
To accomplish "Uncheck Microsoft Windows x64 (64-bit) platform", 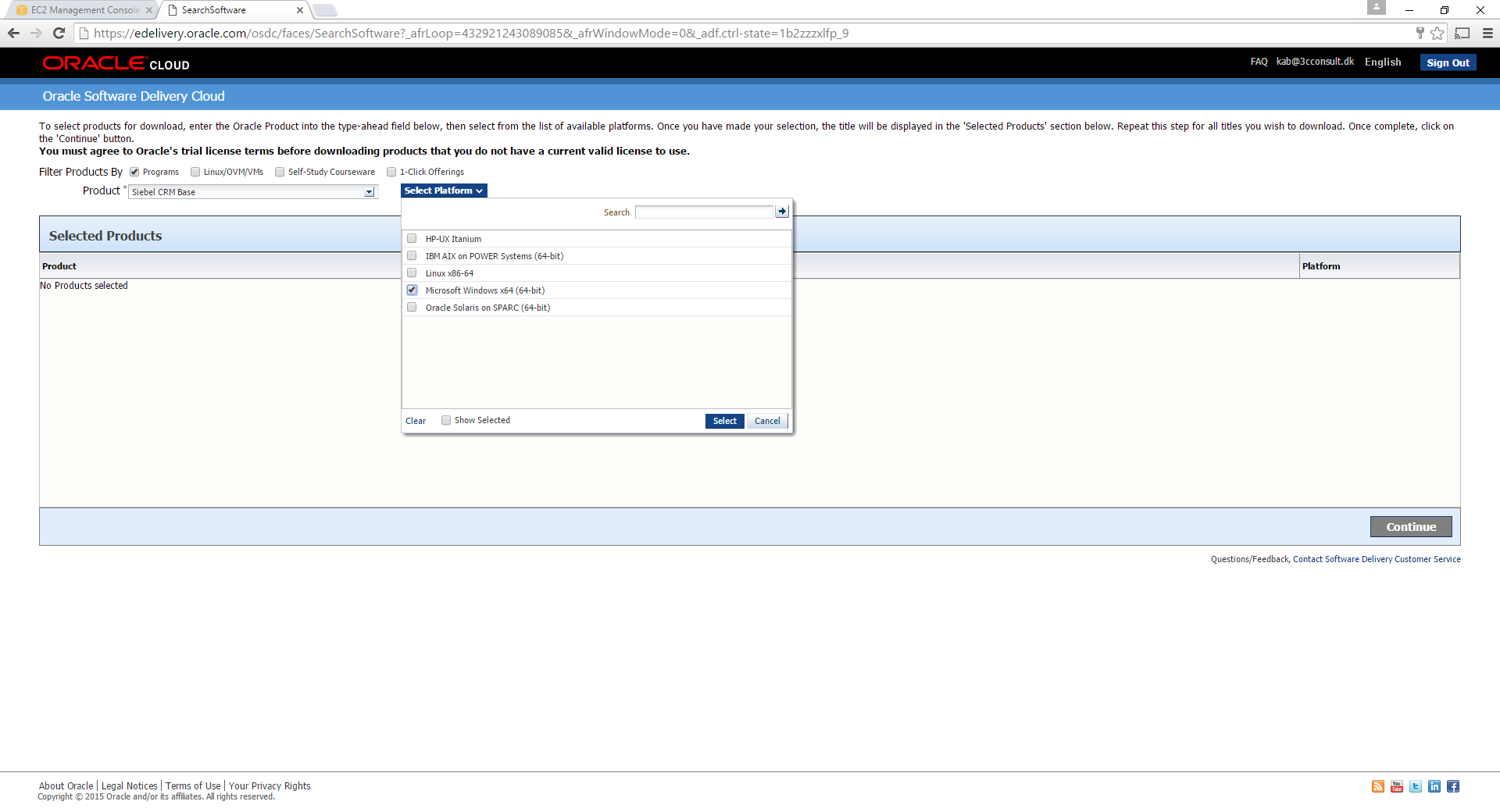I will click(x=412, y=290).
